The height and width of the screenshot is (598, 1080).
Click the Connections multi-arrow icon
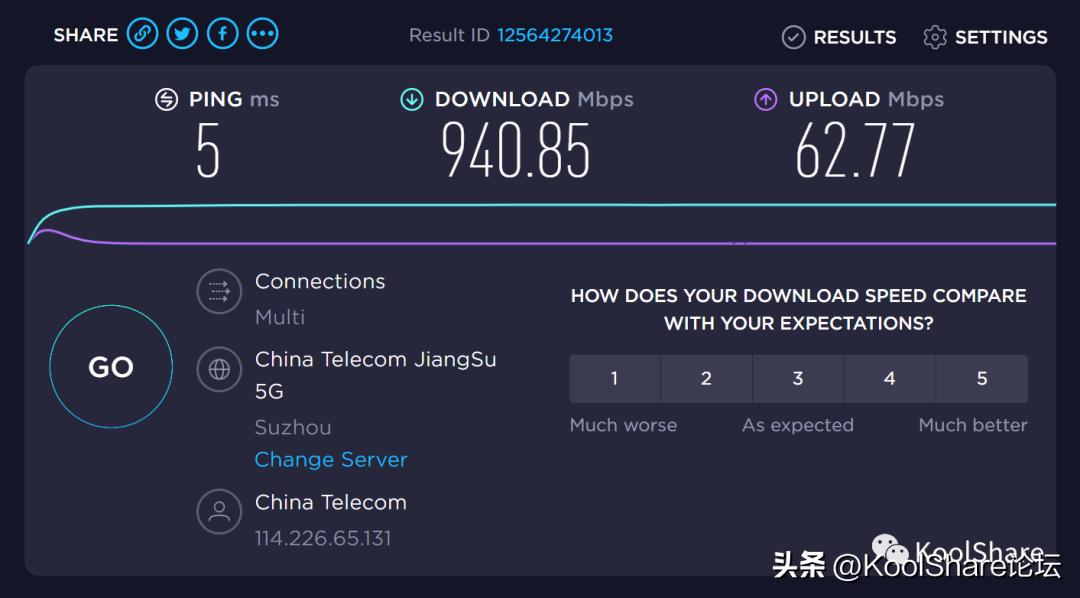pos(219,292)
